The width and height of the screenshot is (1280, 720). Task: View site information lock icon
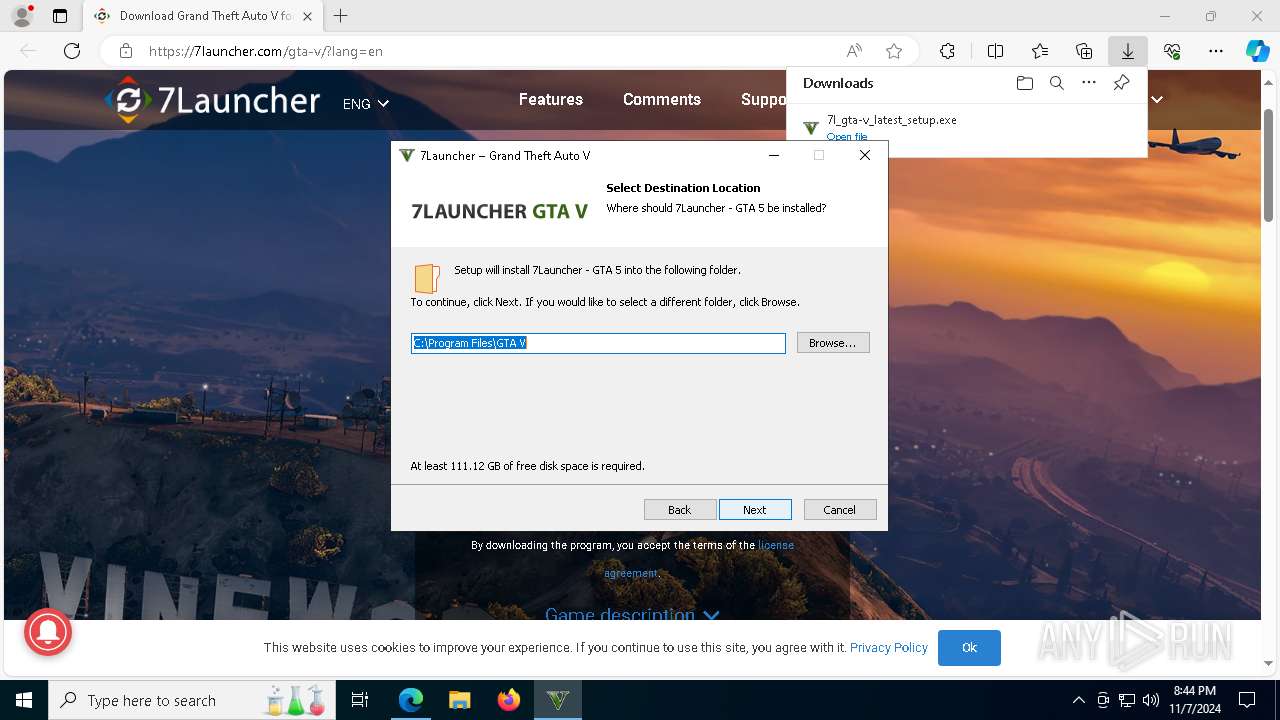[x=125, y=51]
